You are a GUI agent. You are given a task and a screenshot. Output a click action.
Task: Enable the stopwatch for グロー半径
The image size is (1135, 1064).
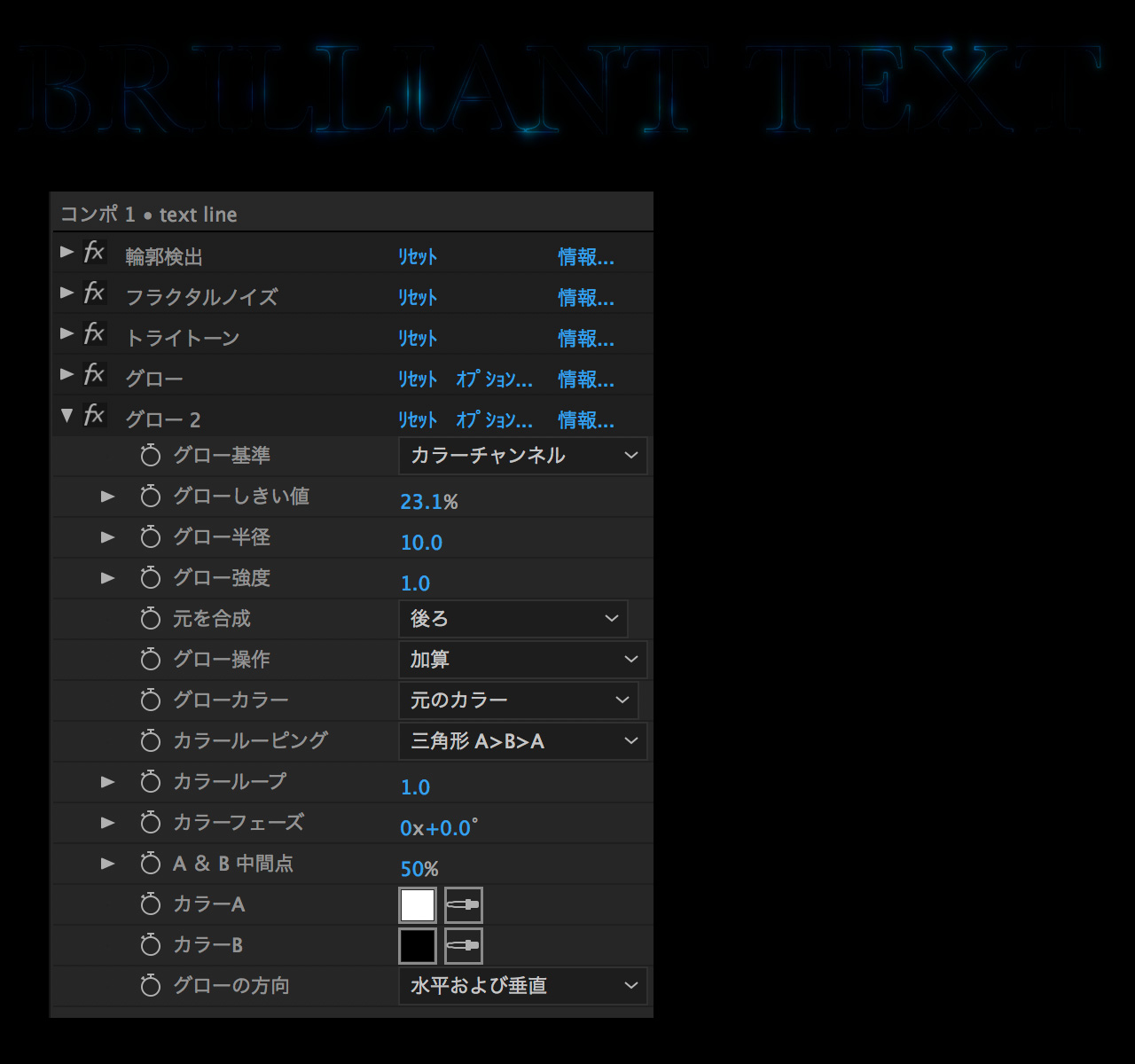[151, 537]
